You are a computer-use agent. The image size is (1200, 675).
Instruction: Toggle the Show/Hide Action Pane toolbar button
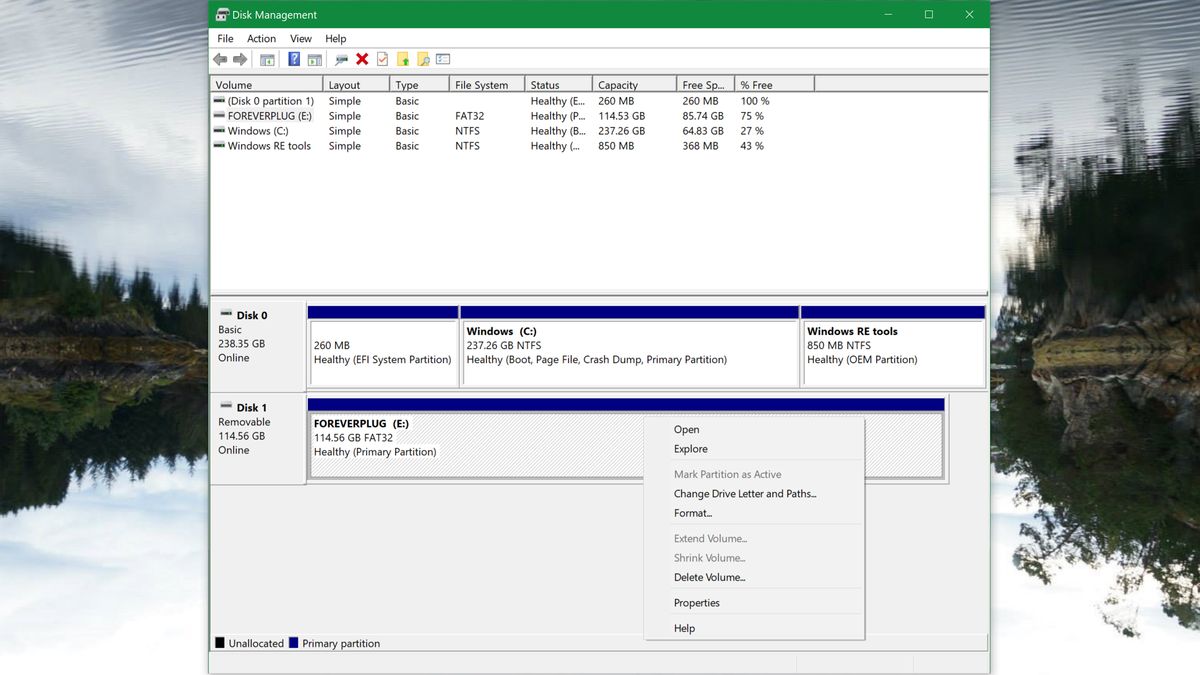pyautogui.click(x=315, y=59)
